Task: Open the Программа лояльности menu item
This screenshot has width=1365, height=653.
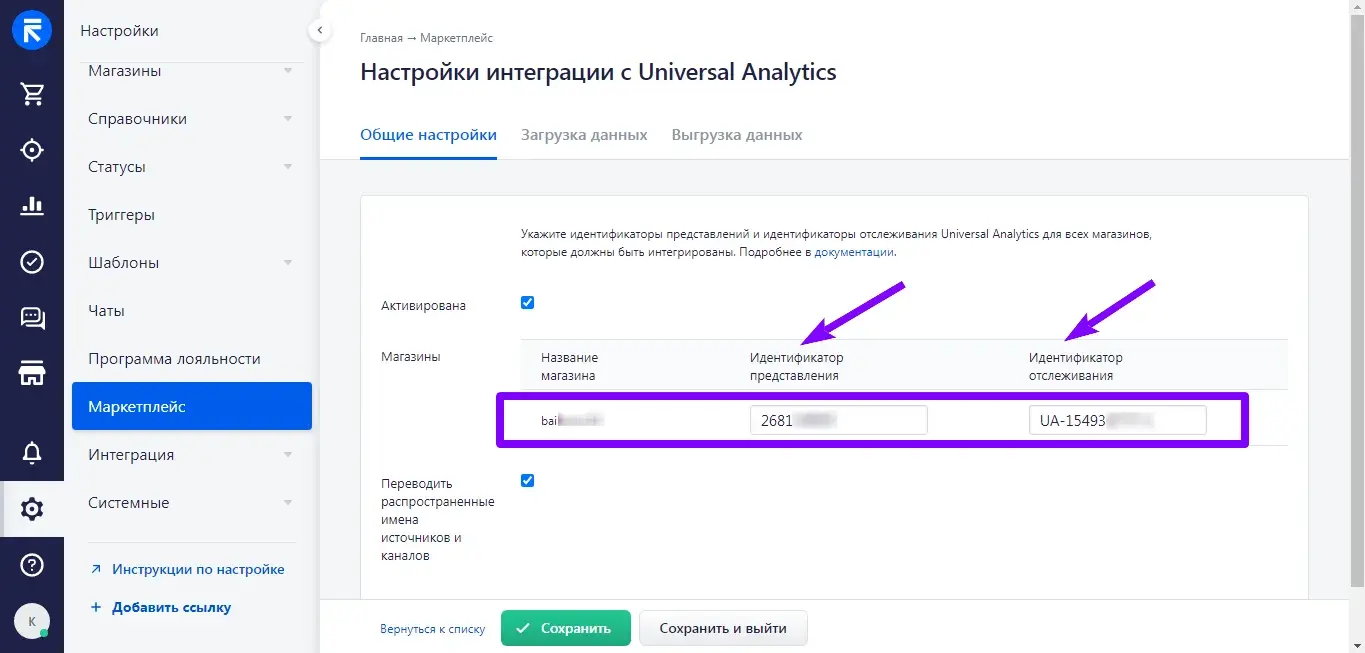Action: [x=192, y=359]
